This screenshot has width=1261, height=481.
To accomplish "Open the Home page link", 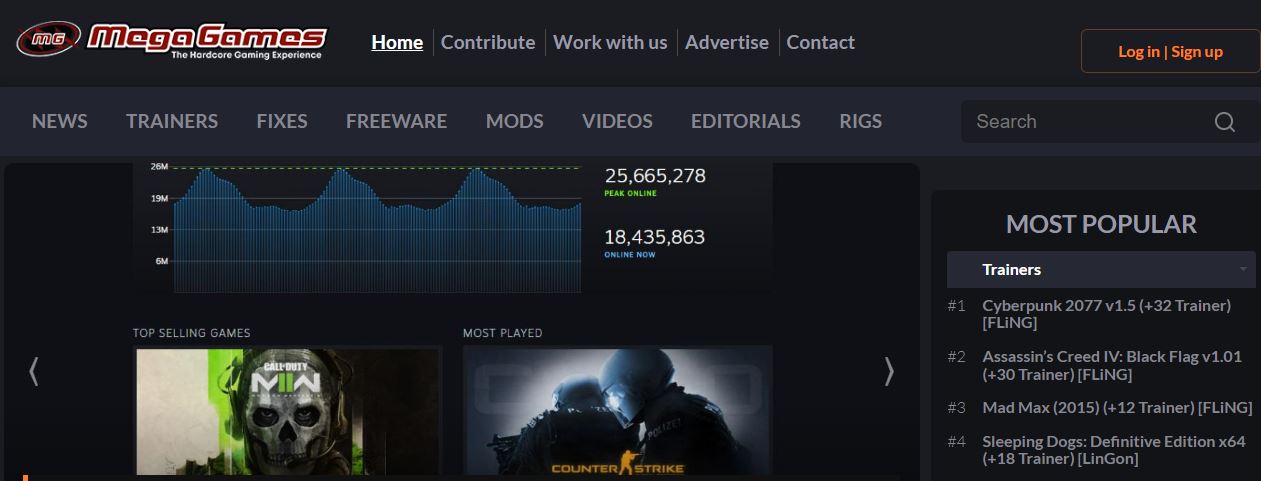I will [397, 42].
